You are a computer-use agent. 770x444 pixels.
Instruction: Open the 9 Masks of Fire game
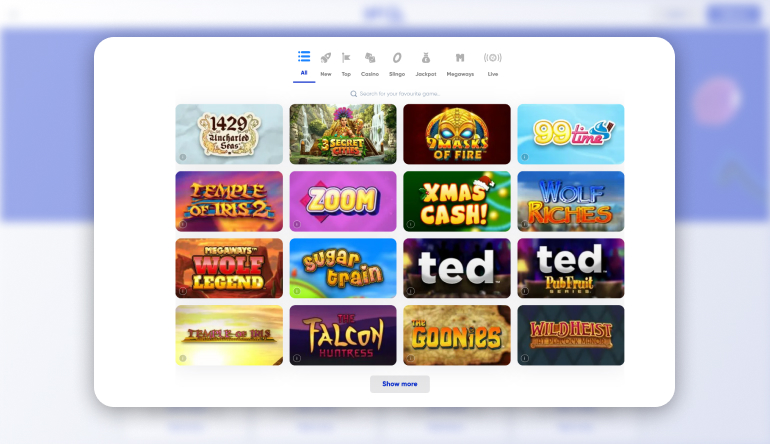[x=457, y=134]
